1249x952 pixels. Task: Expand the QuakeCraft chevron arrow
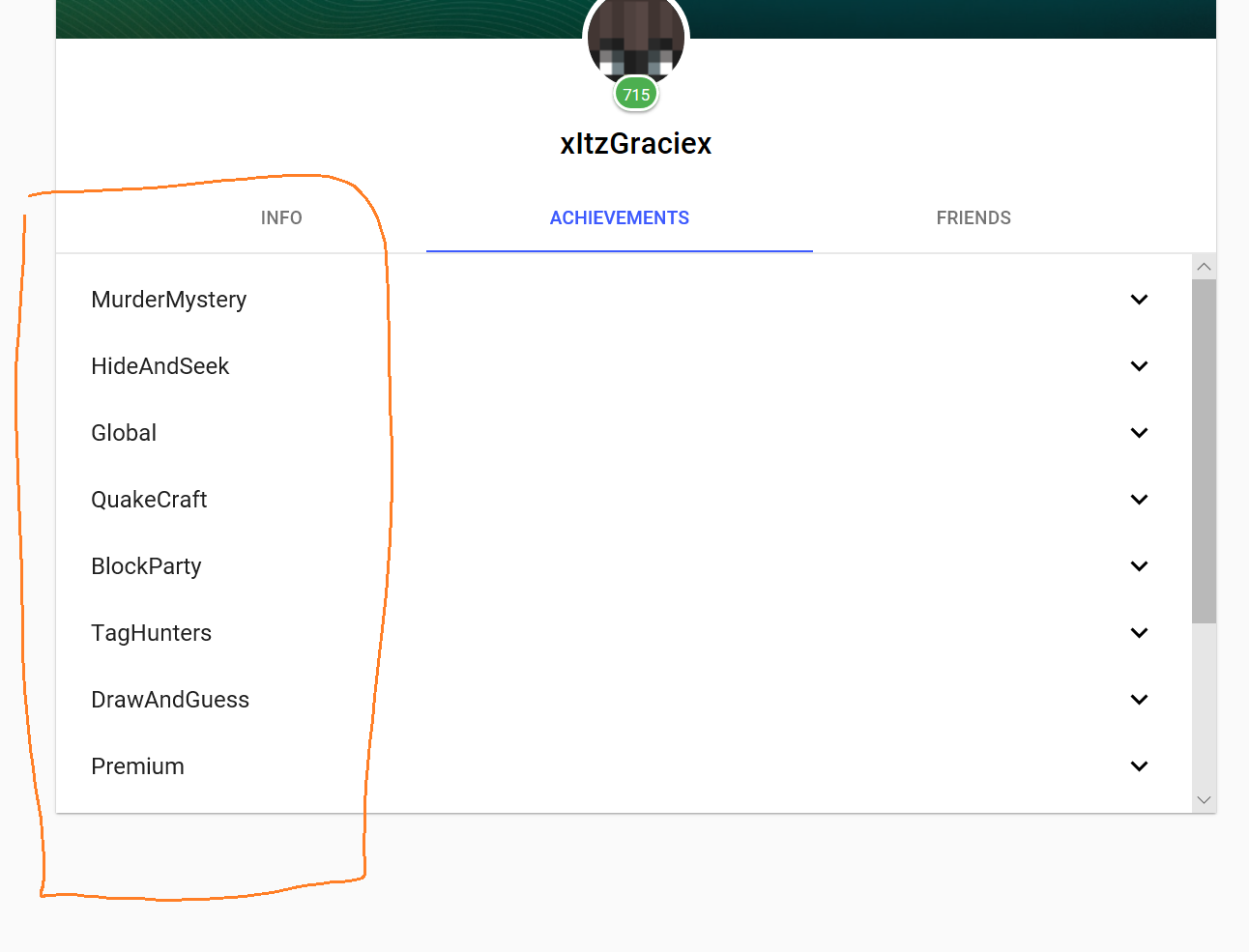[x=1140, y=500]
